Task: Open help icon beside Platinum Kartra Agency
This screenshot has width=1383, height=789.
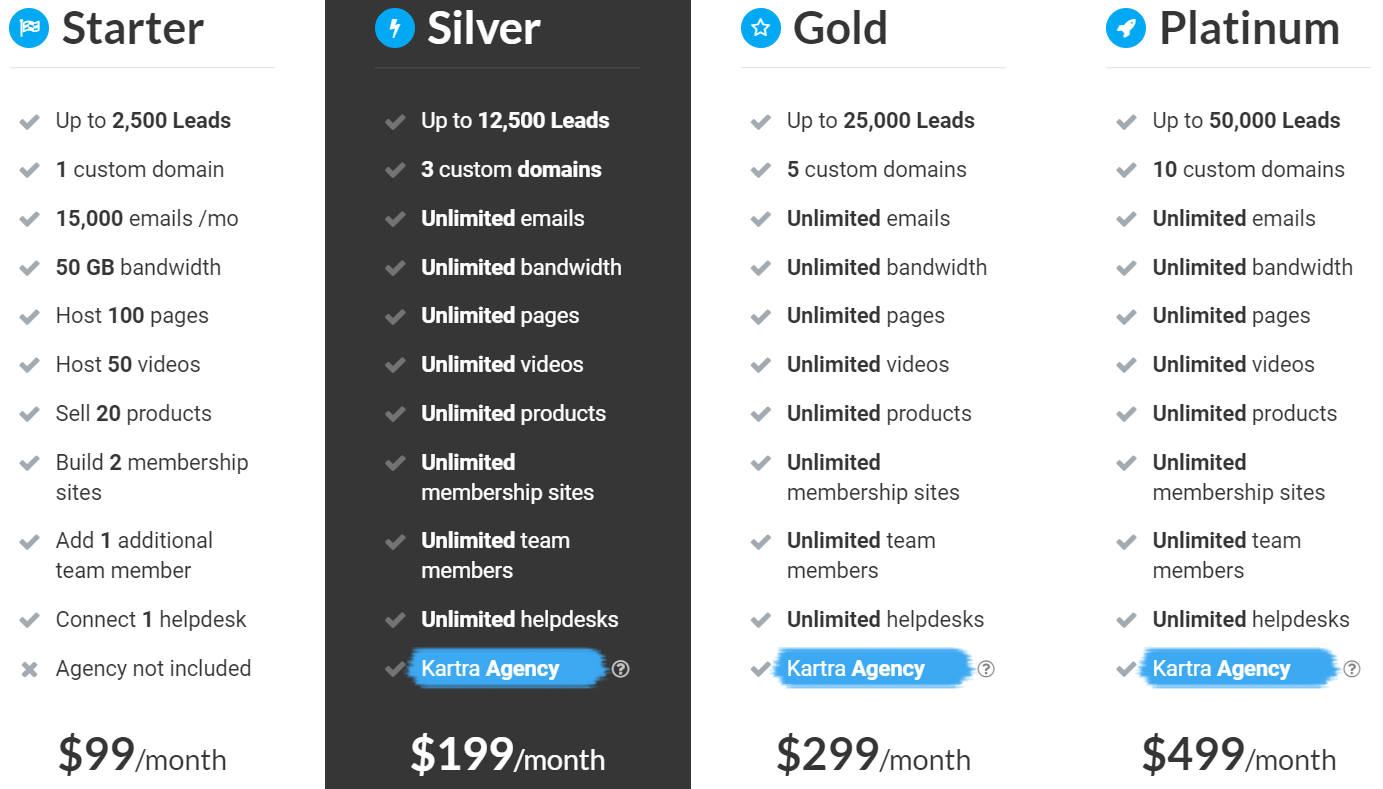Action: point(1352,669)
